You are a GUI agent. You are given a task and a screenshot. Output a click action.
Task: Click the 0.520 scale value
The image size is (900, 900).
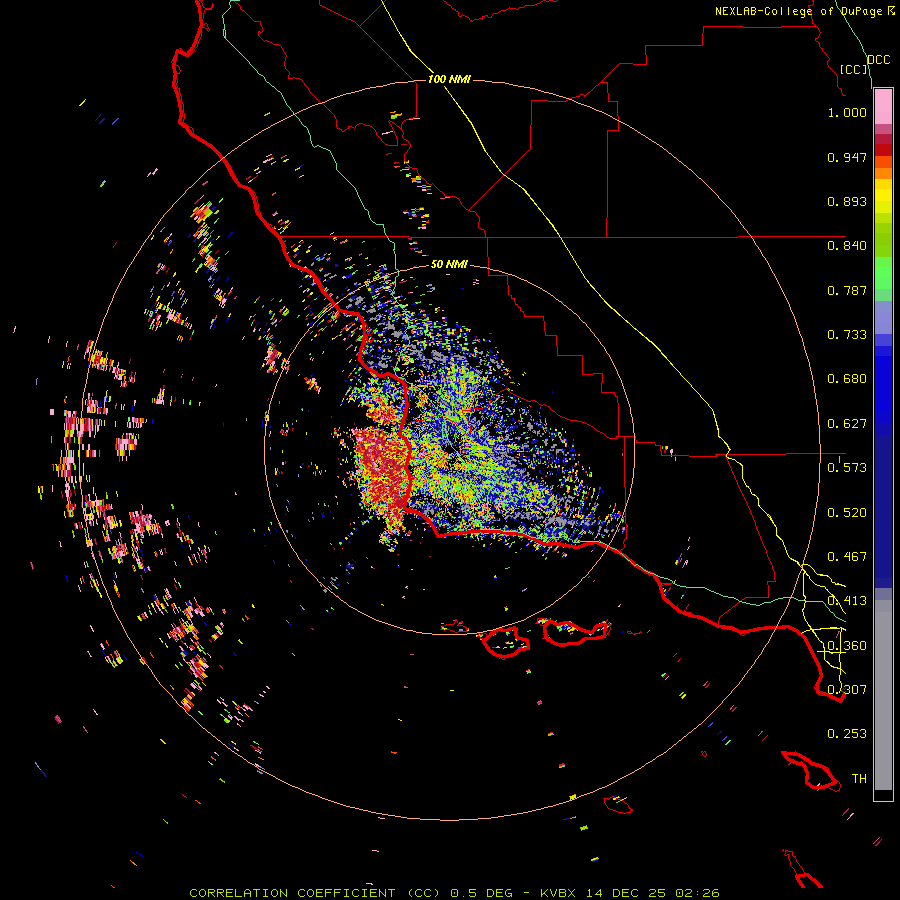tap(847, 513)
